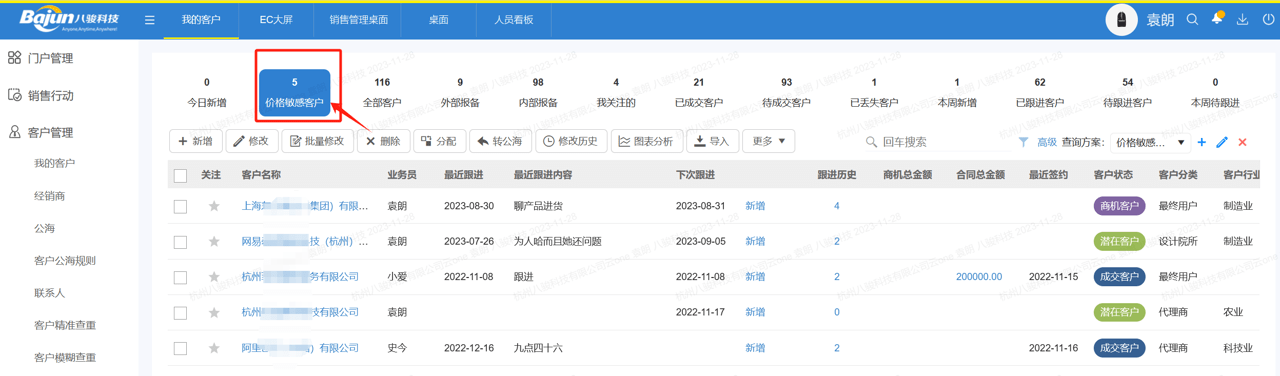Select the 待成交客户 filter tile

(x=786, y=93)
